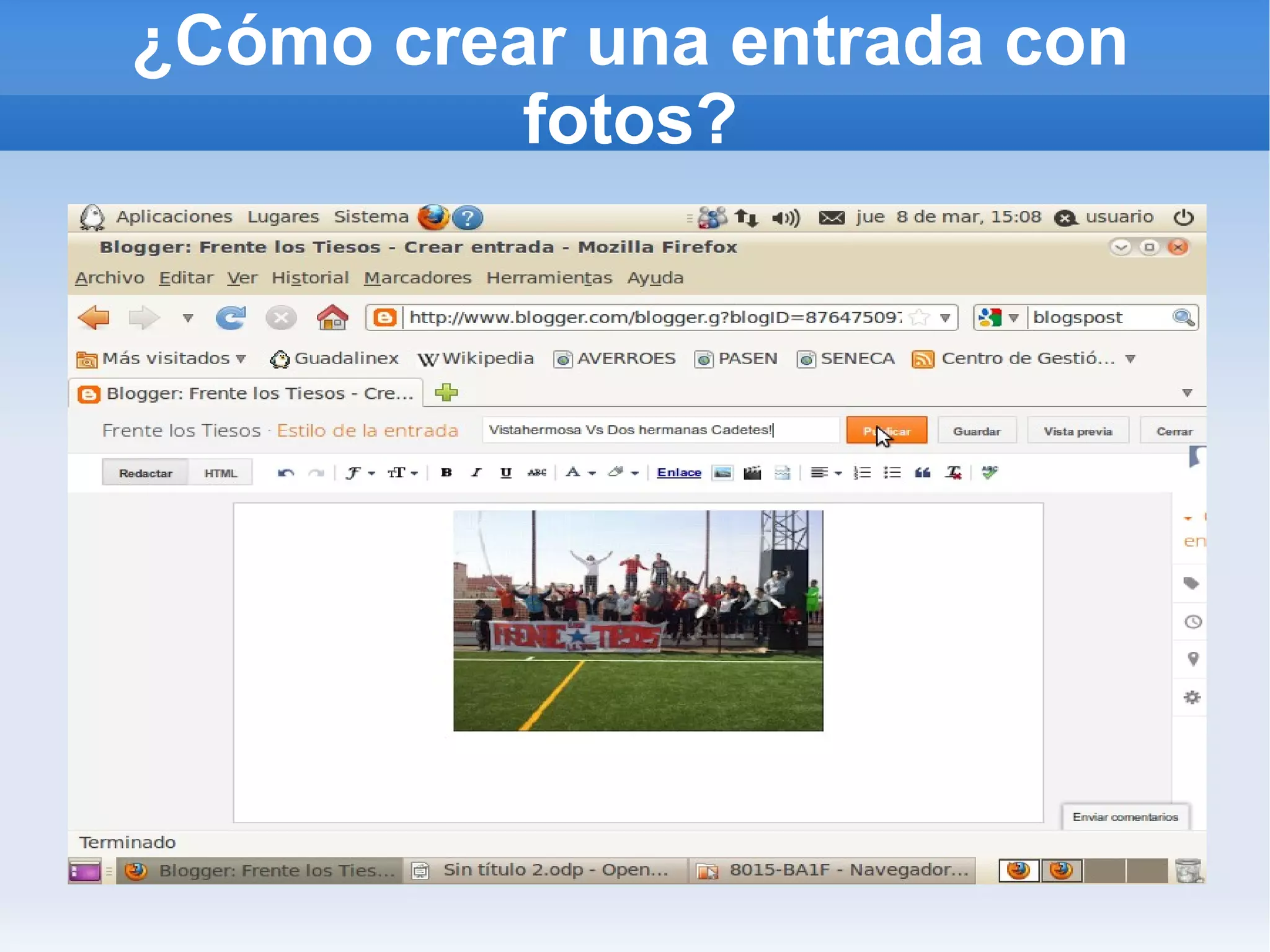Open the PASEN bookmark
This screenshot has width=1270, height=952.
click(735, 358)
